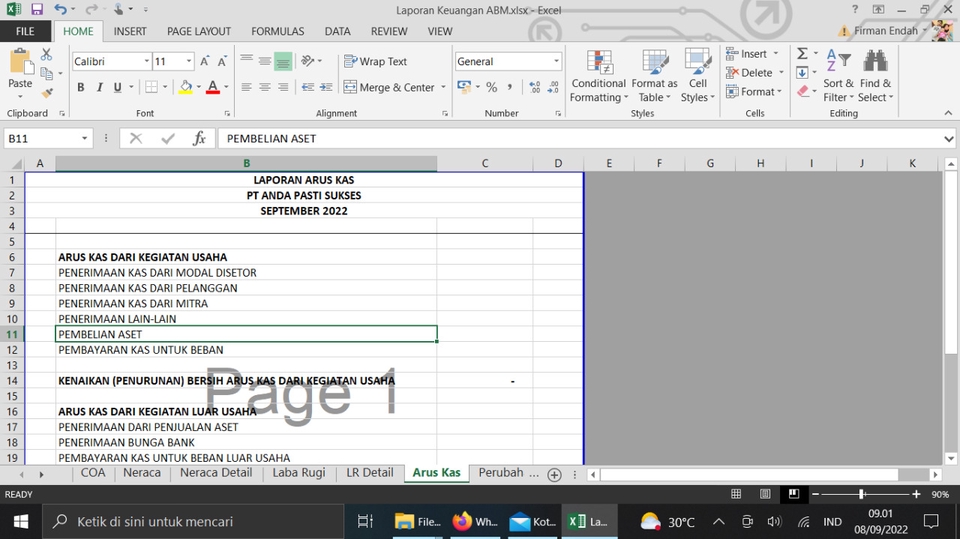
Task: Click the zoom slider handle
Action: [861, 494]
